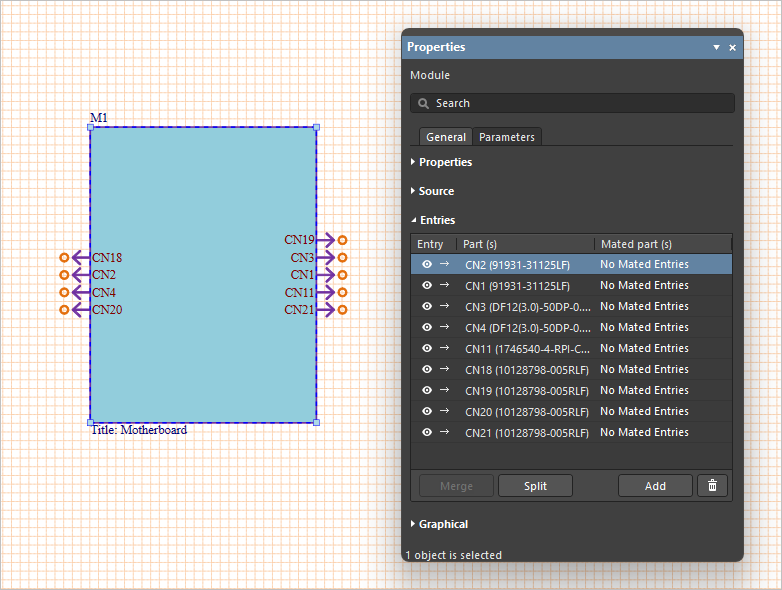Screen dimensions: 782x590
Task: Click the search magnifier icon
Action: coord(424,103)
